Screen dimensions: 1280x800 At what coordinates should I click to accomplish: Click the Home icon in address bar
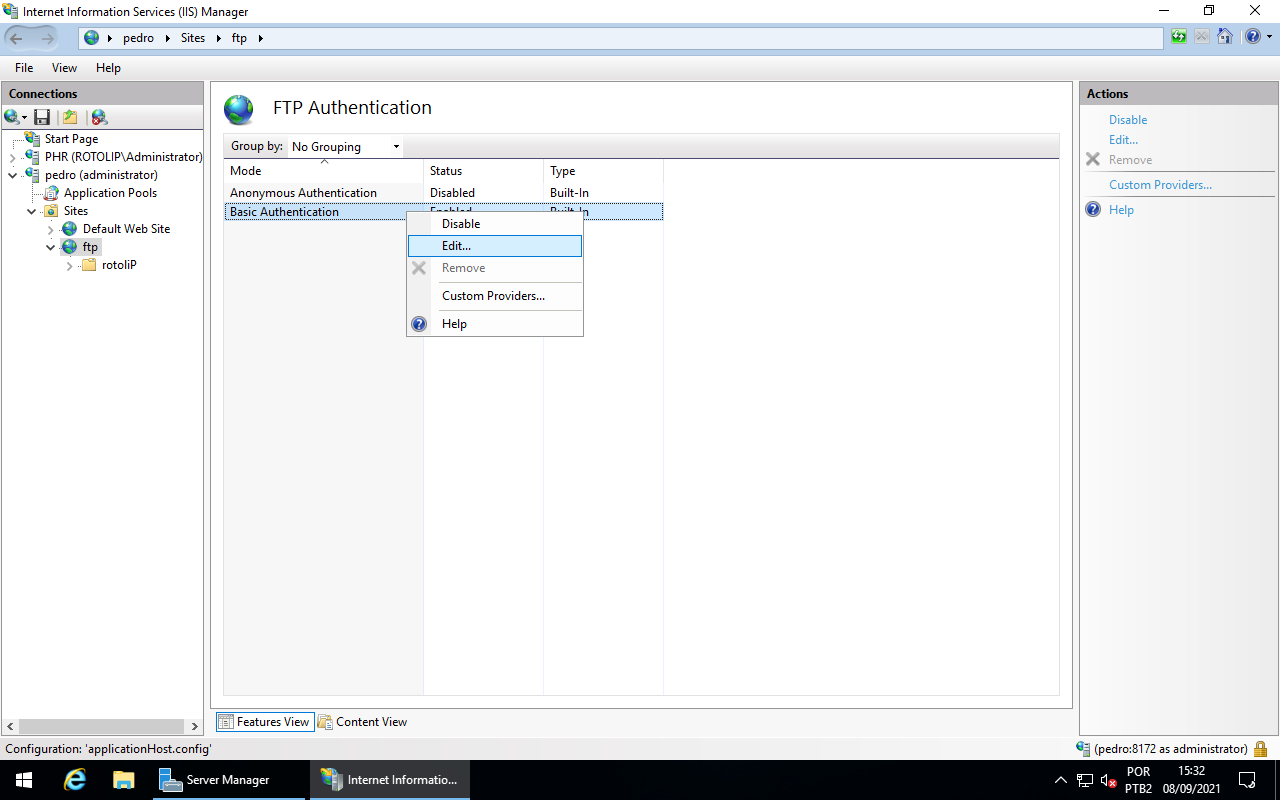(1224, 37)
